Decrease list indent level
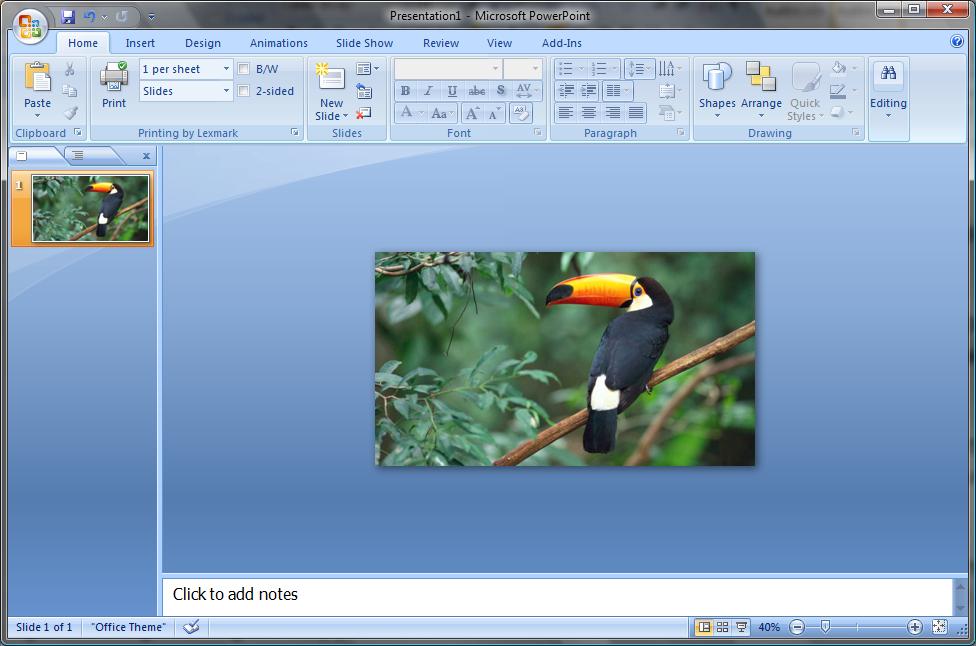This screenshot has width=976, height=646. 566,91
